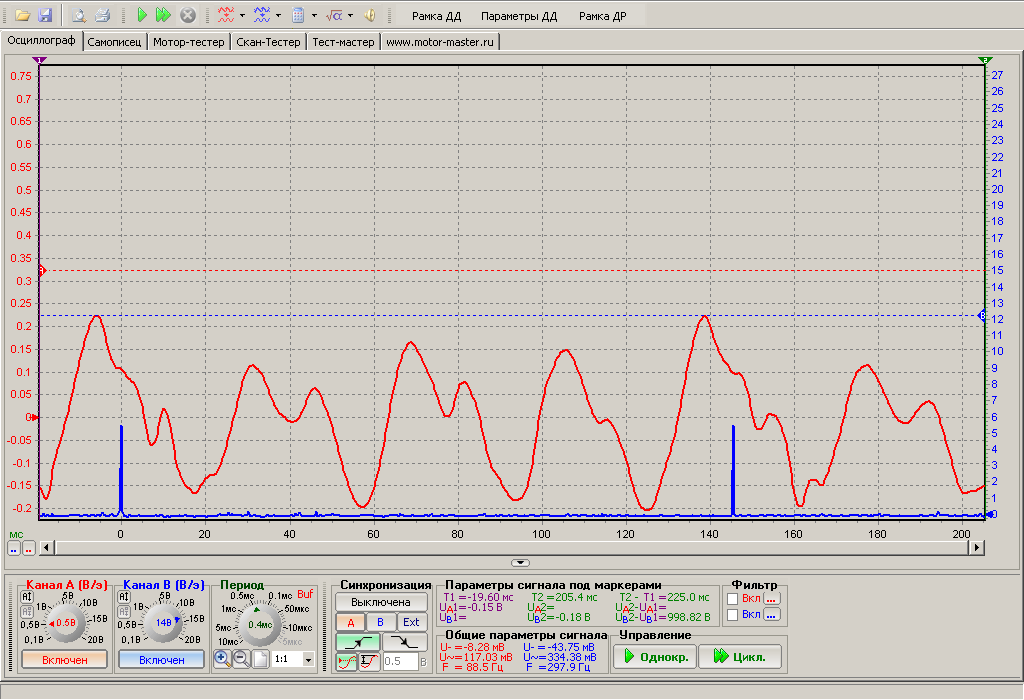Click the red dots button below the time axis

(x=29, y=549)
